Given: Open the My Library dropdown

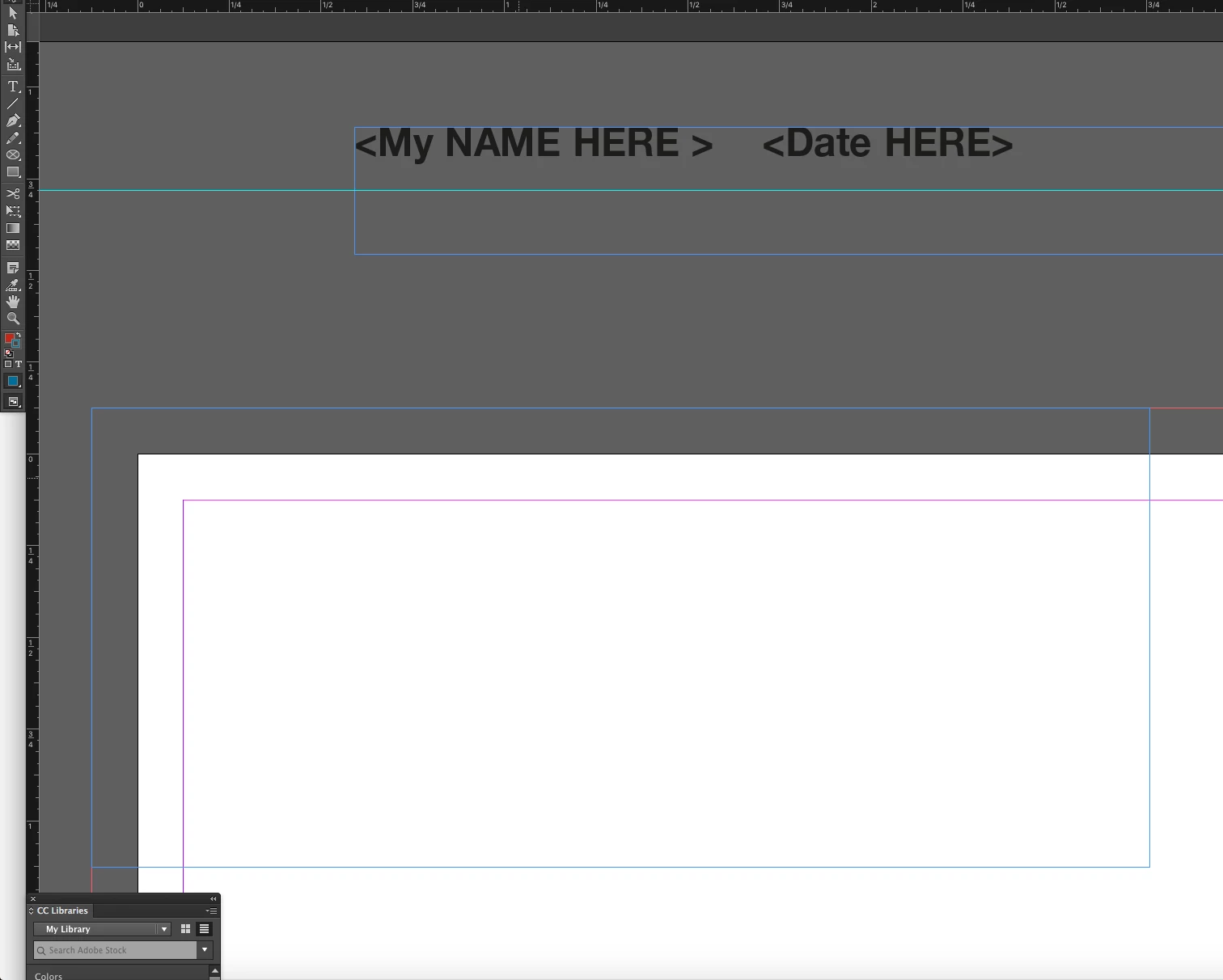Looking at the screenshot, I should click(102, 929).
